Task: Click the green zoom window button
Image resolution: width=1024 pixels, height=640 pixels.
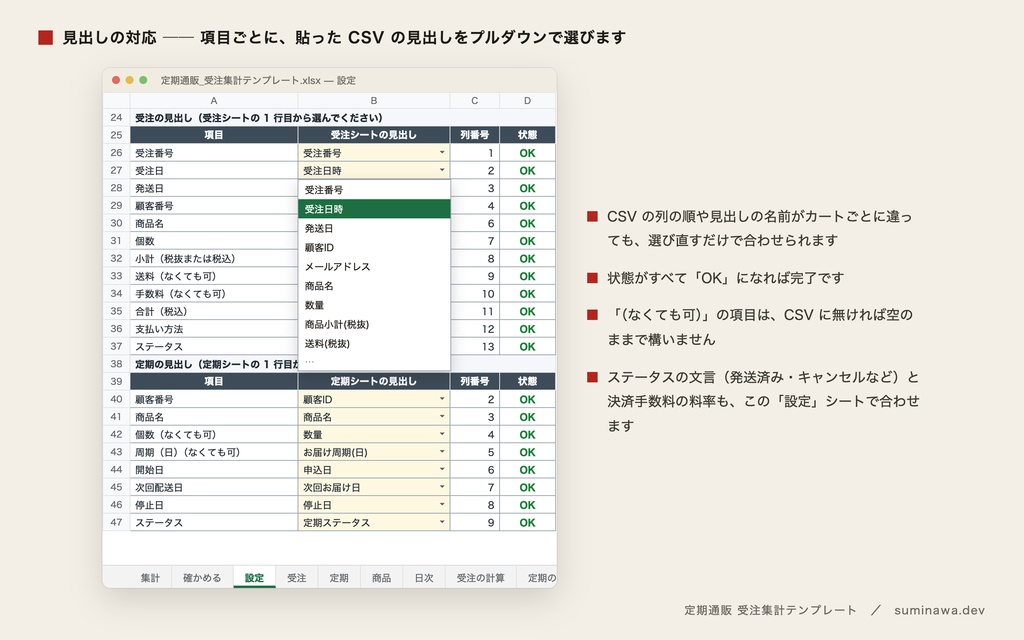Action: (x=143, y=80)
